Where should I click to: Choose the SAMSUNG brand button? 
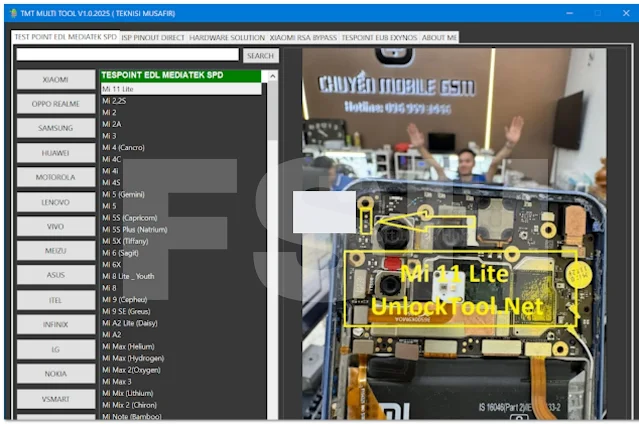56,128
